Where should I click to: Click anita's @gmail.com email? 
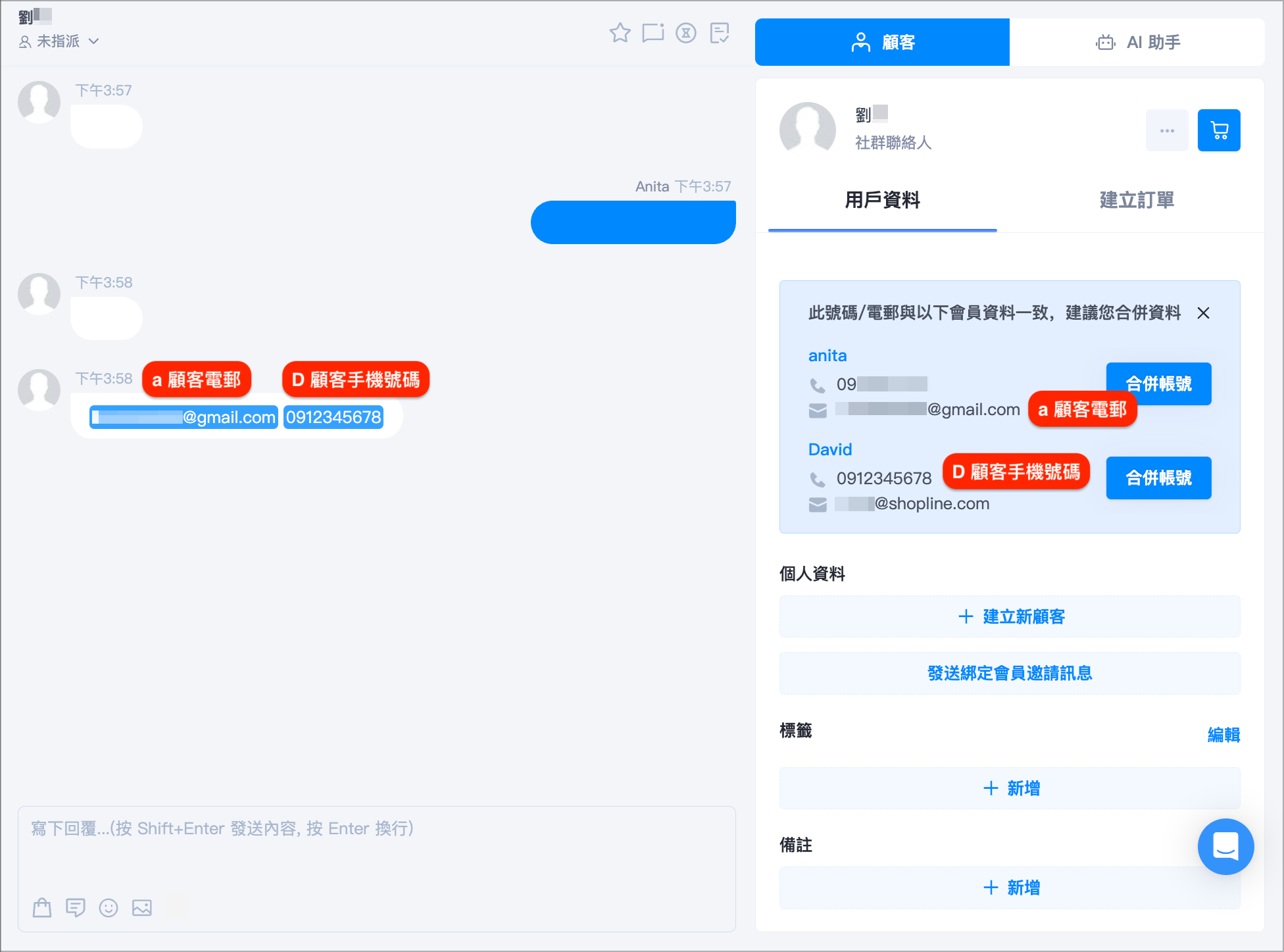tap(927, 410)
